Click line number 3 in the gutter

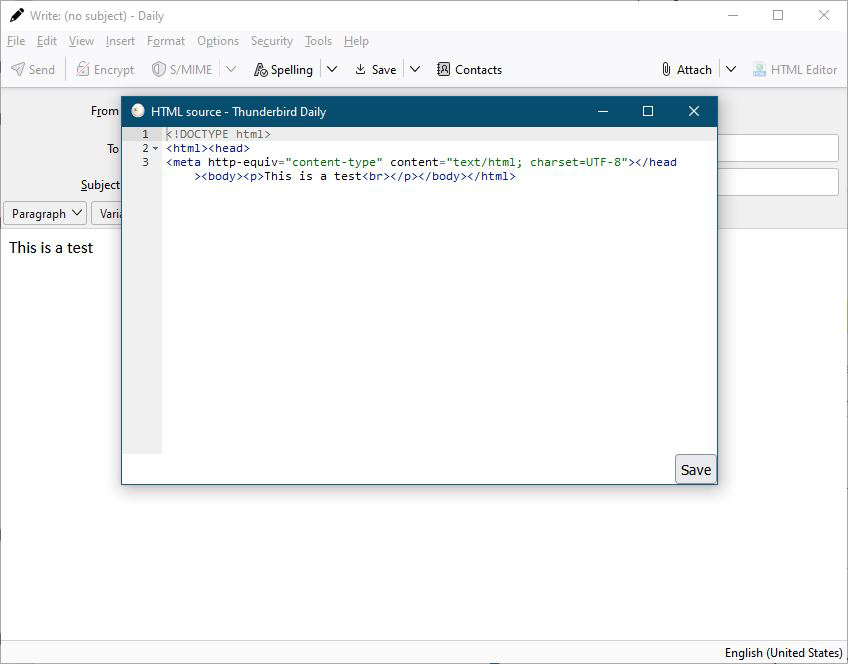point(145,162)
